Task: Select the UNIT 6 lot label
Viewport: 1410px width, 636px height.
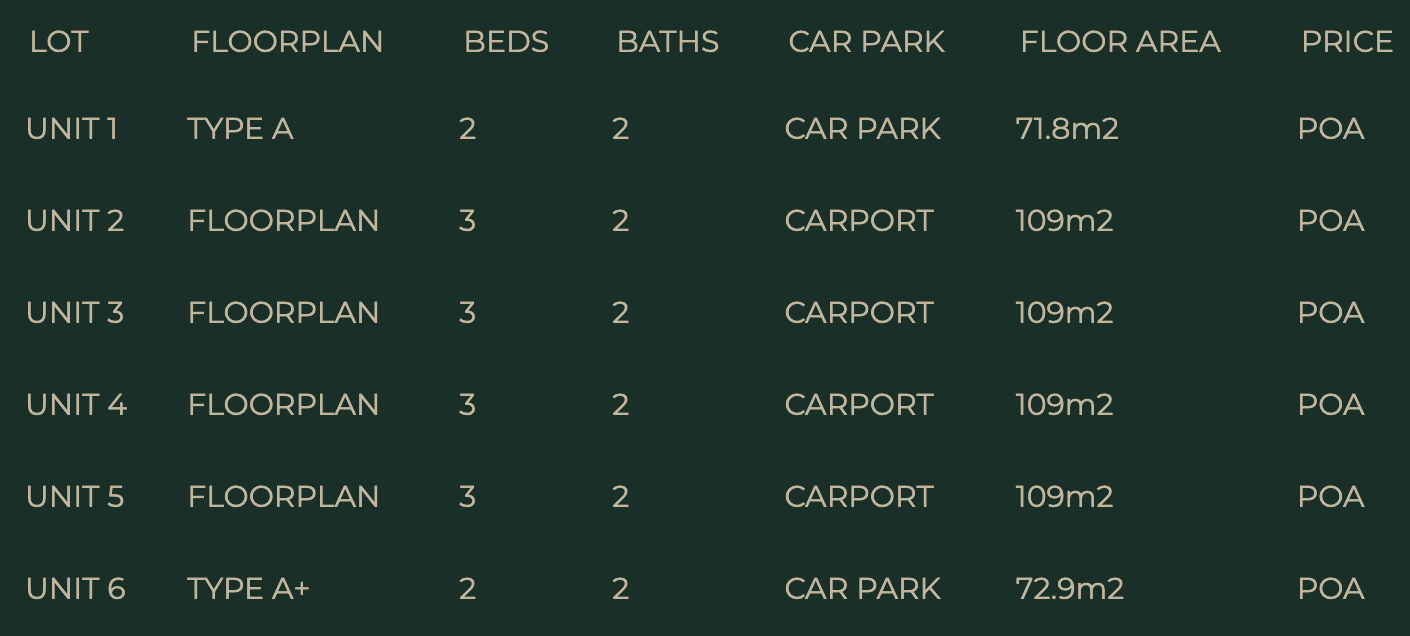Action: 76,589
